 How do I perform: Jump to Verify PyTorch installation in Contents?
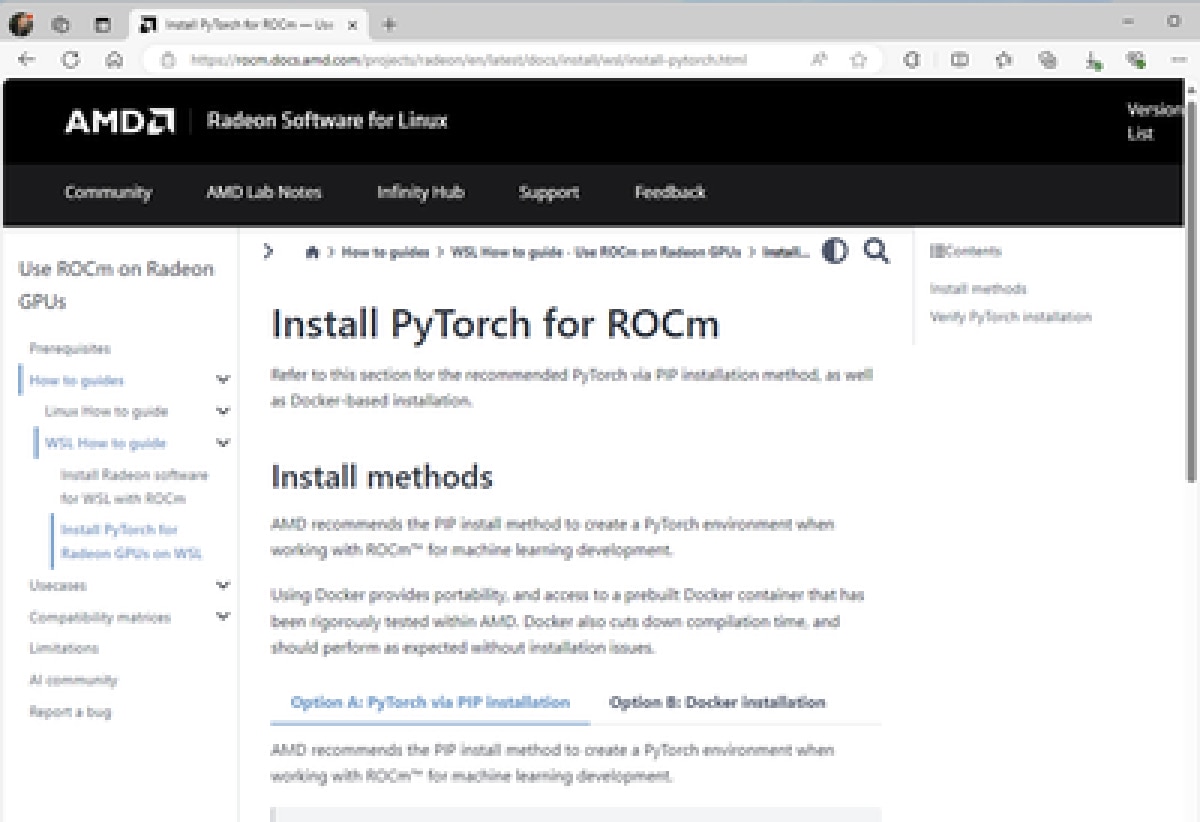pos(1011,317)
